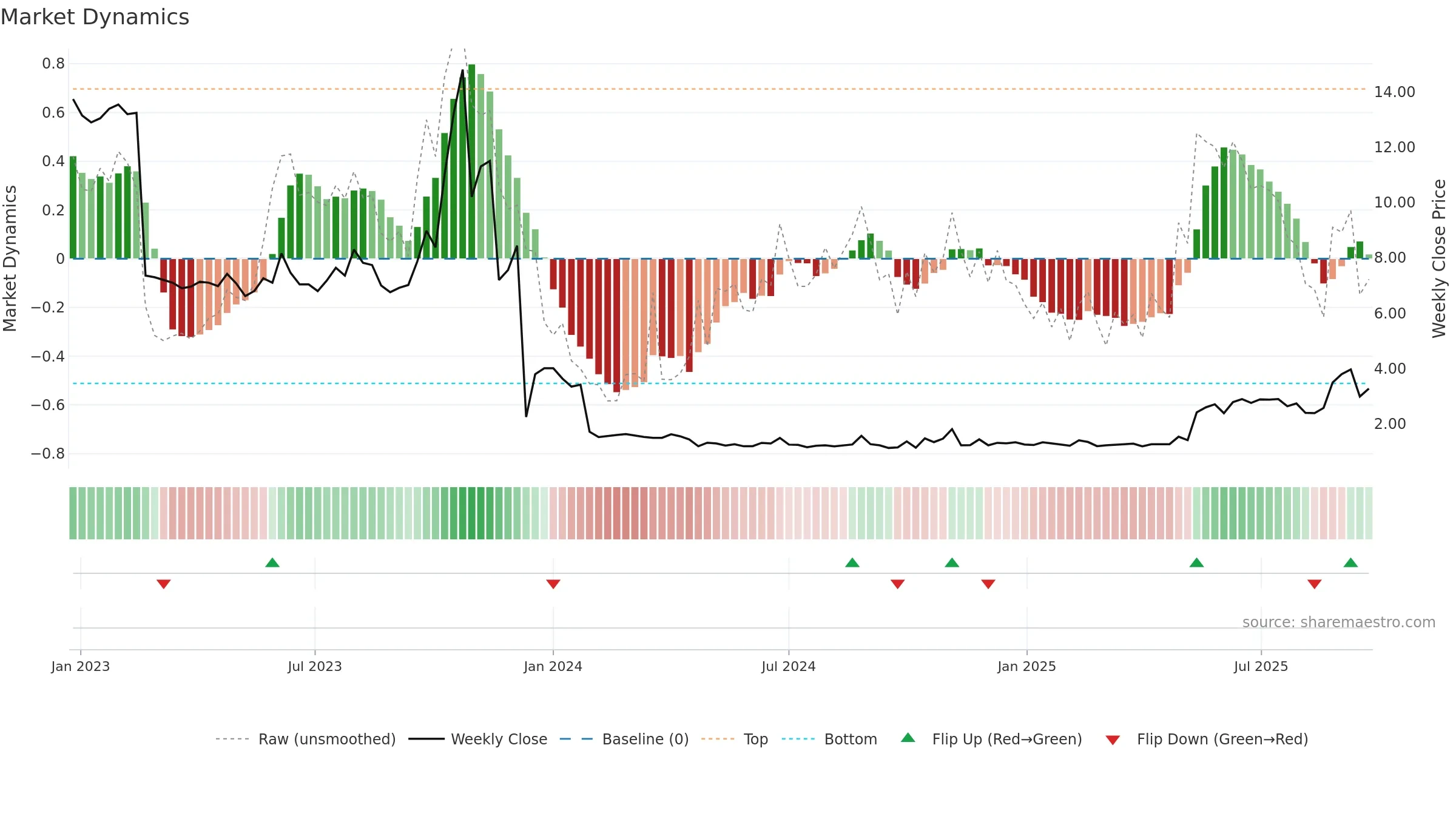
Task: Click the 12.00 price axis label
Action: click(x=1395, y=147)
